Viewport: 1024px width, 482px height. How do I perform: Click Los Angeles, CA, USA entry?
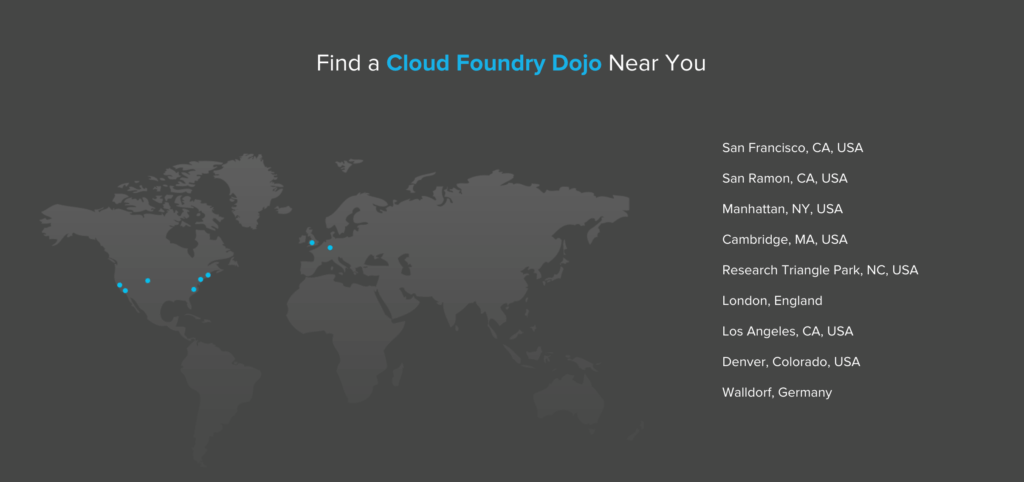(x=787, y=332)
